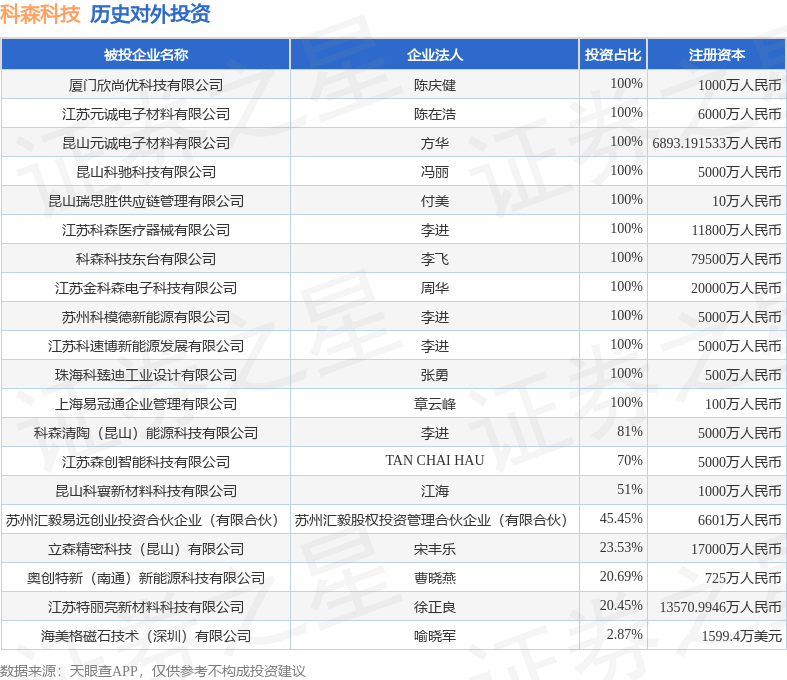Click legal person TAN CHAI HAU

click(x=435, y=460)
